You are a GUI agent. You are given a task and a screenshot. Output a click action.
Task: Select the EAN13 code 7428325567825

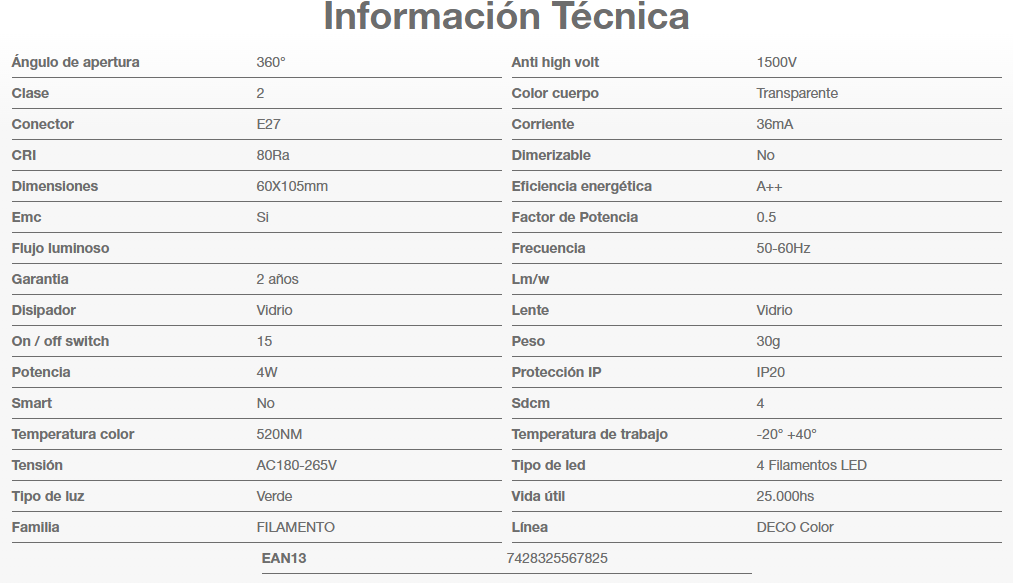557,558
